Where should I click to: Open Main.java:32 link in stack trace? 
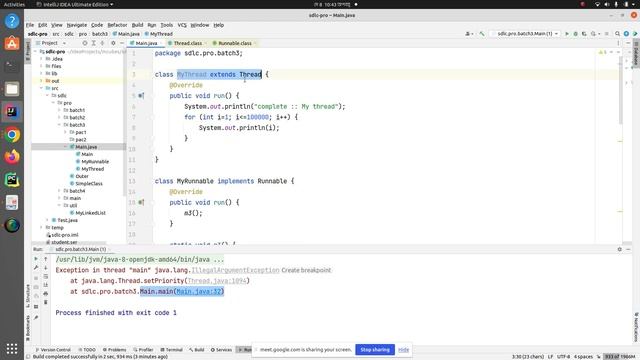(198, 291)
